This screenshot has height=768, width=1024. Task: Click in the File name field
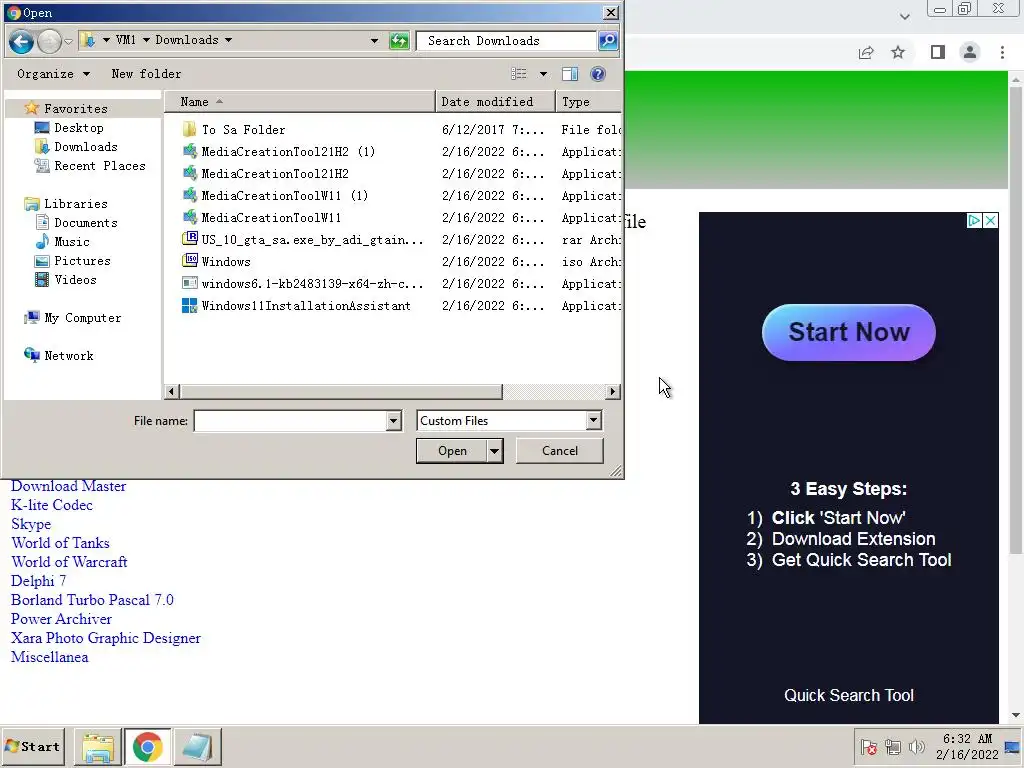click(291, 421)
